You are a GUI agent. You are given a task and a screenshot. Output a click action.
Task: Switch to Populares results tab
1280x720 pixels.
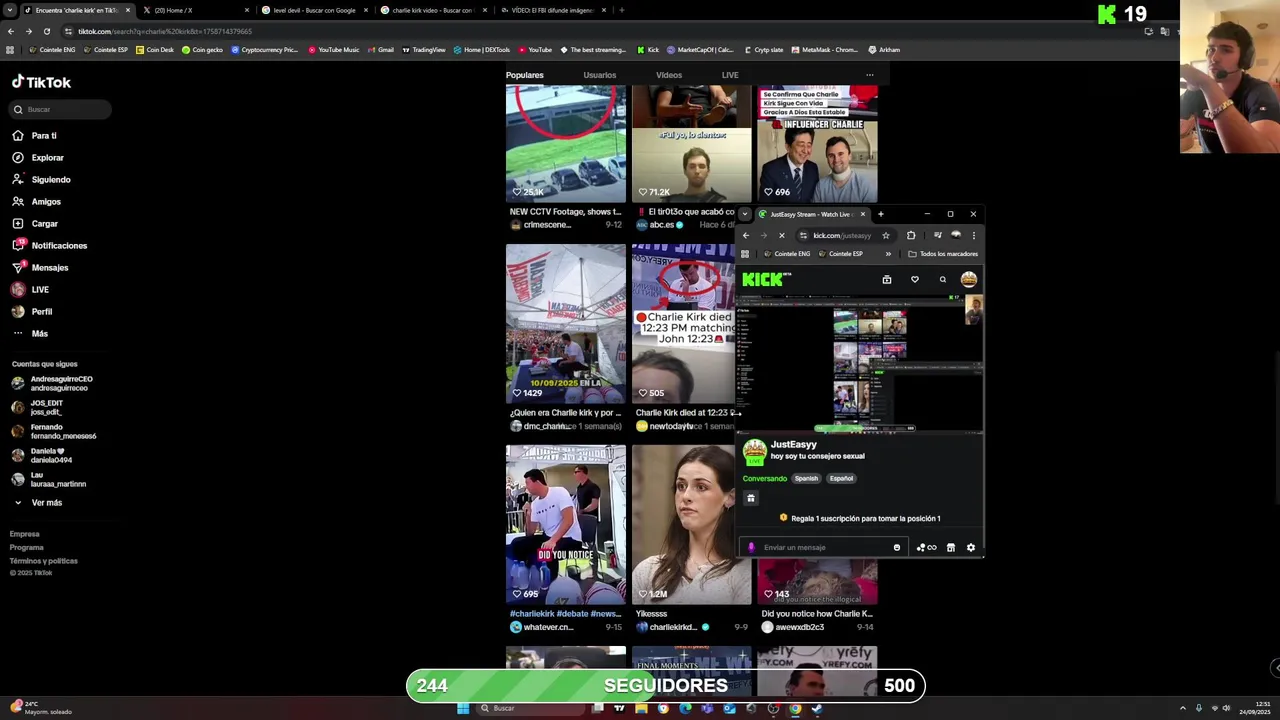coord(525,75)
